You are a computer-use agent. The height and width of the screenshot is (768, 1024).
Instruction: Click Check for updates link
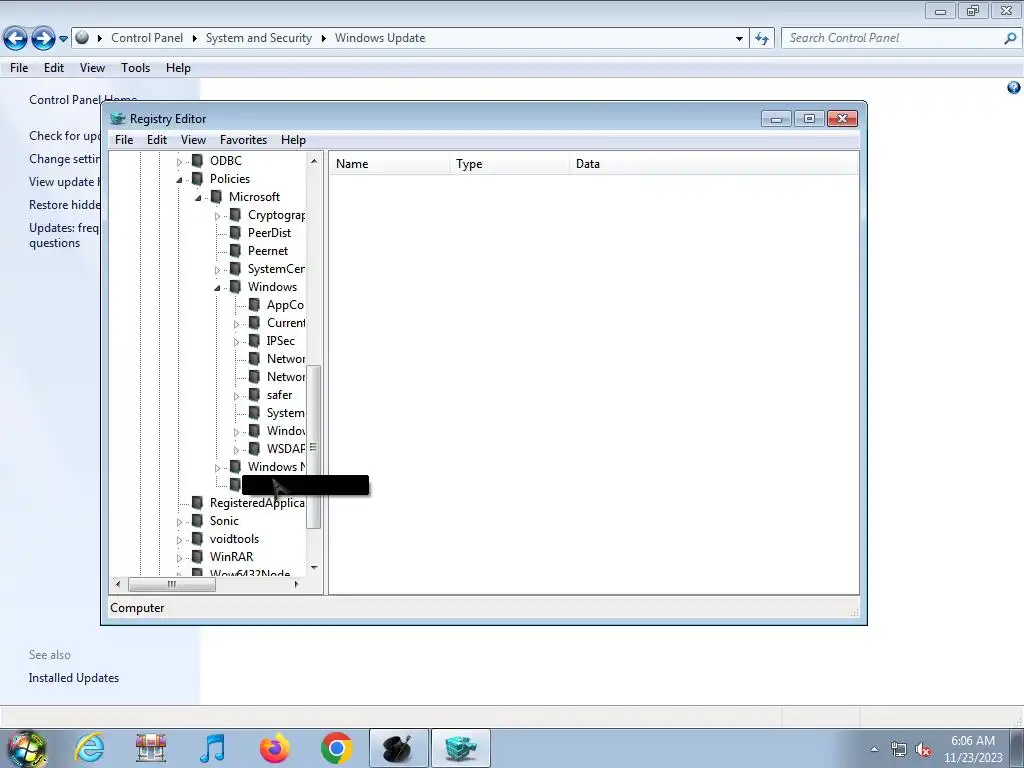point(65,136)
